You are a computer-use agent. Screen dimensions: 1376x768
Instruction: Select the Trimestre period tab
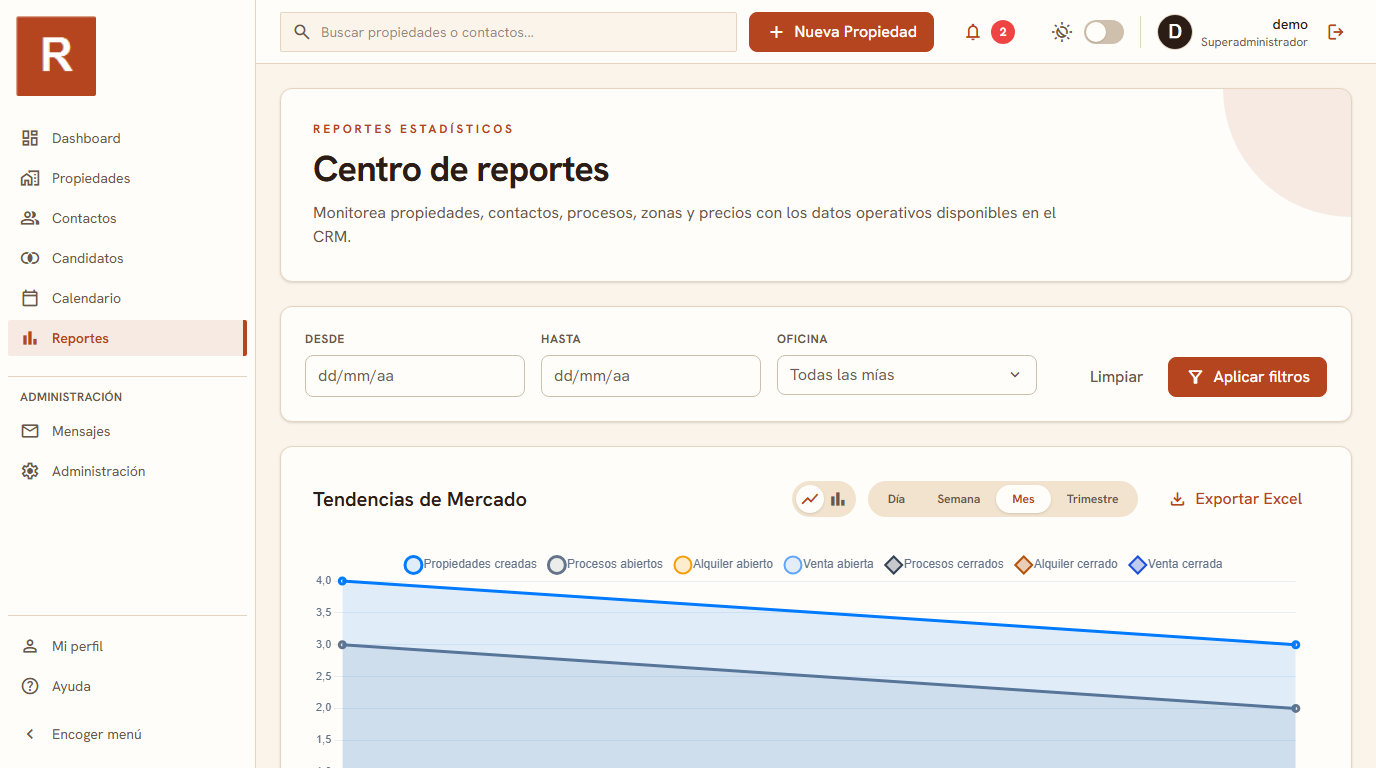(x=1092, y=499)
